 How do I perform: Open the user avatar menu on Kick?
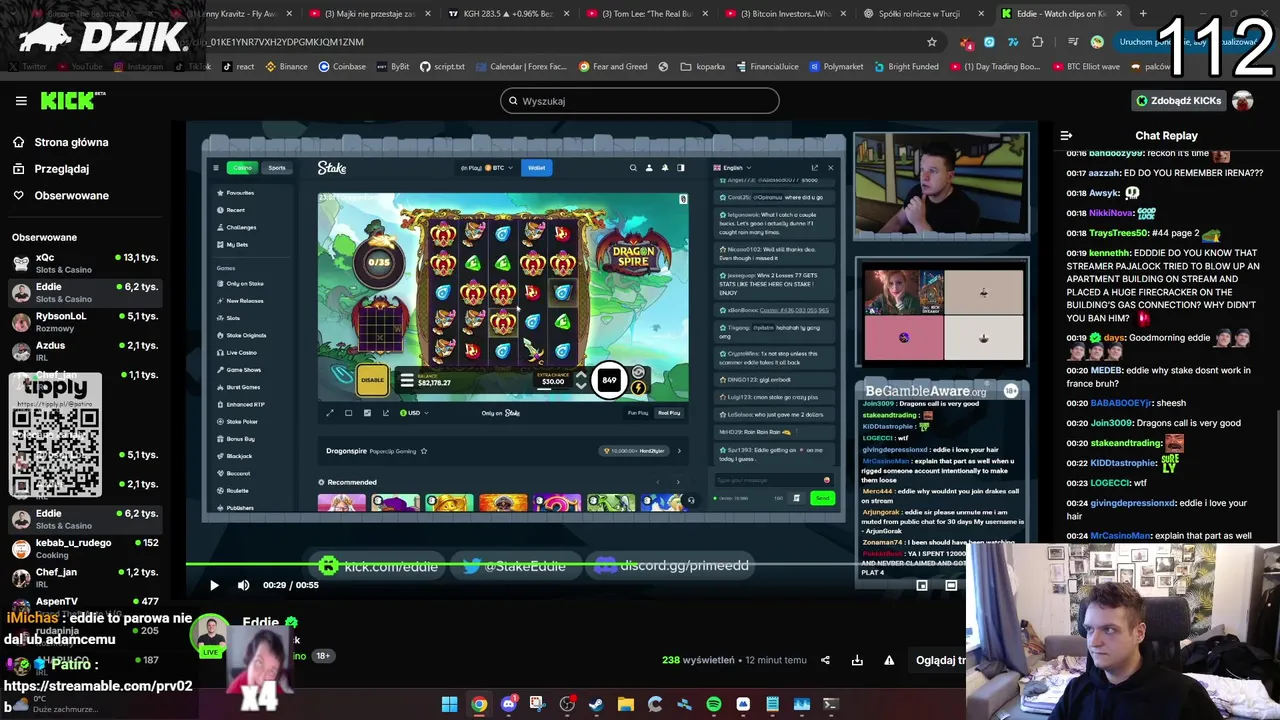click(1242, 101)
